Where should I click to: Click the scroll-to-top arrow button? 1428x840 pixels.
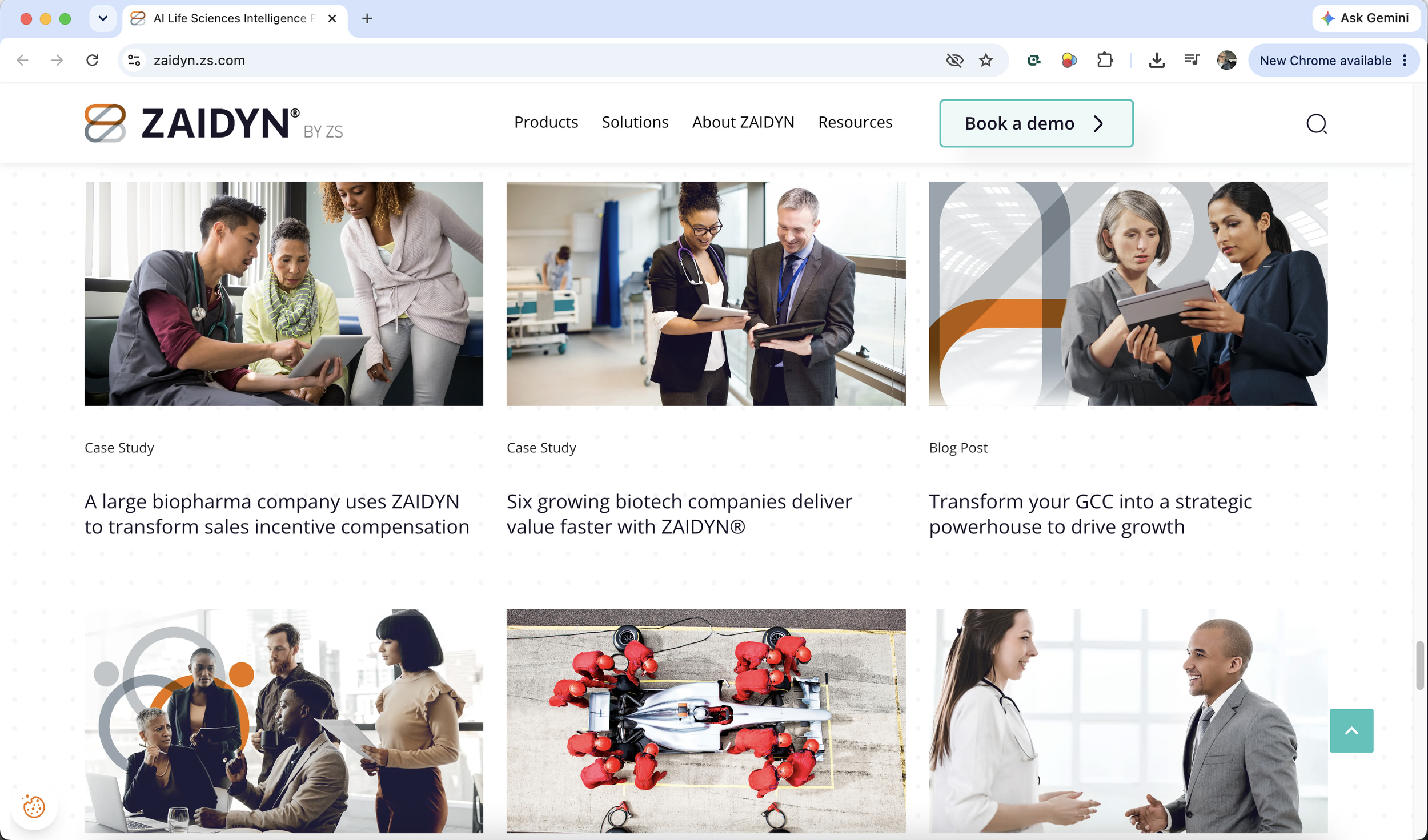[1351, 730]
